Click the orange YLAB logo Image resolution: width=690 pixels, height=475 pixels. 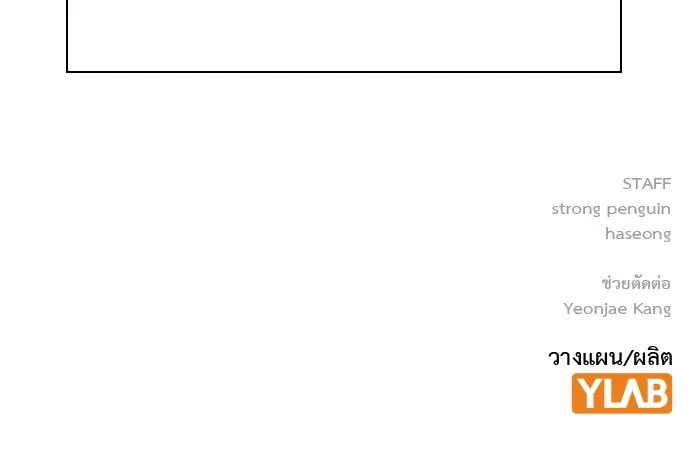(621, 394)
